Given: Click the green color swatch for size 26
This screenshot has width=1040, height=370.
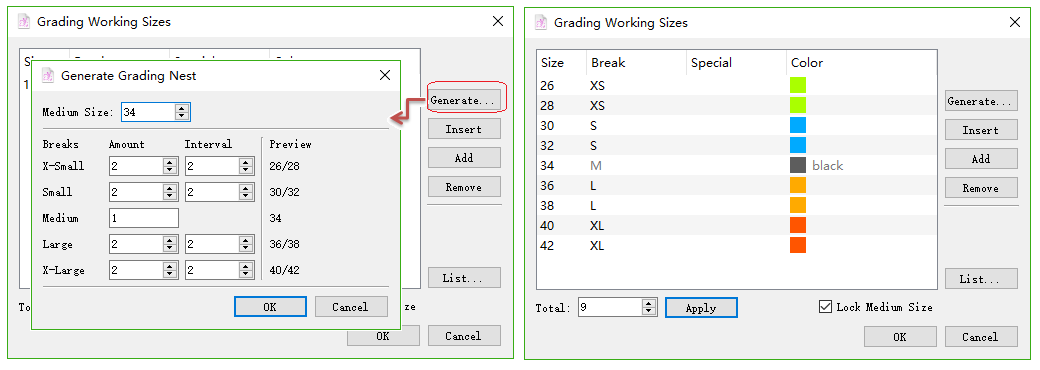Looking at the screenshot, I should click(x=798, y=86).
